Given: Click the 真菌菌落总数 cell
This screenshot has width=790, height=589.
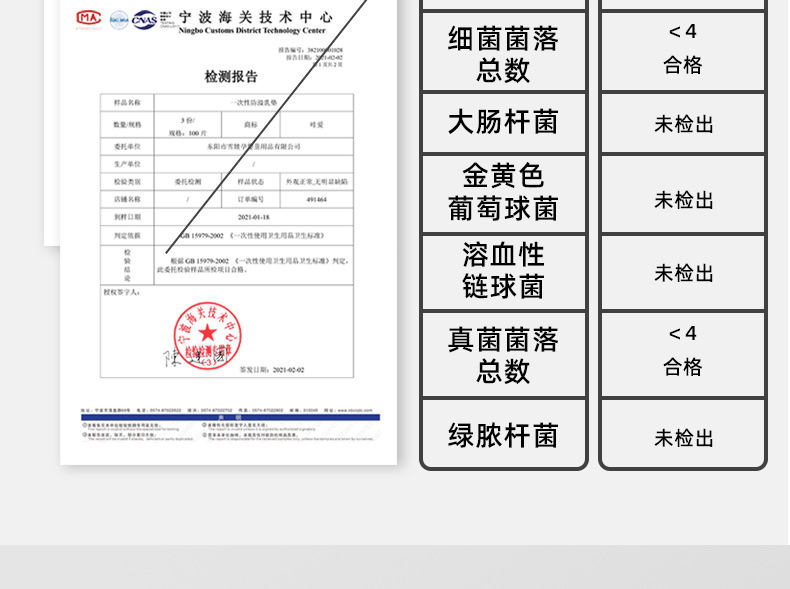Looking at the screenshot, I should point(503,355).
